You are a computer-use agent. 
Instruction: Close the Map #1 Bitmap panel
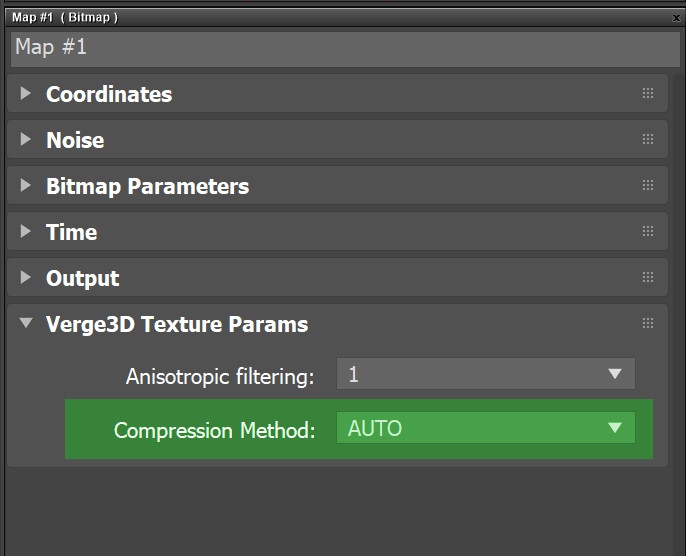pyautogui.click(x=676, y=18)
